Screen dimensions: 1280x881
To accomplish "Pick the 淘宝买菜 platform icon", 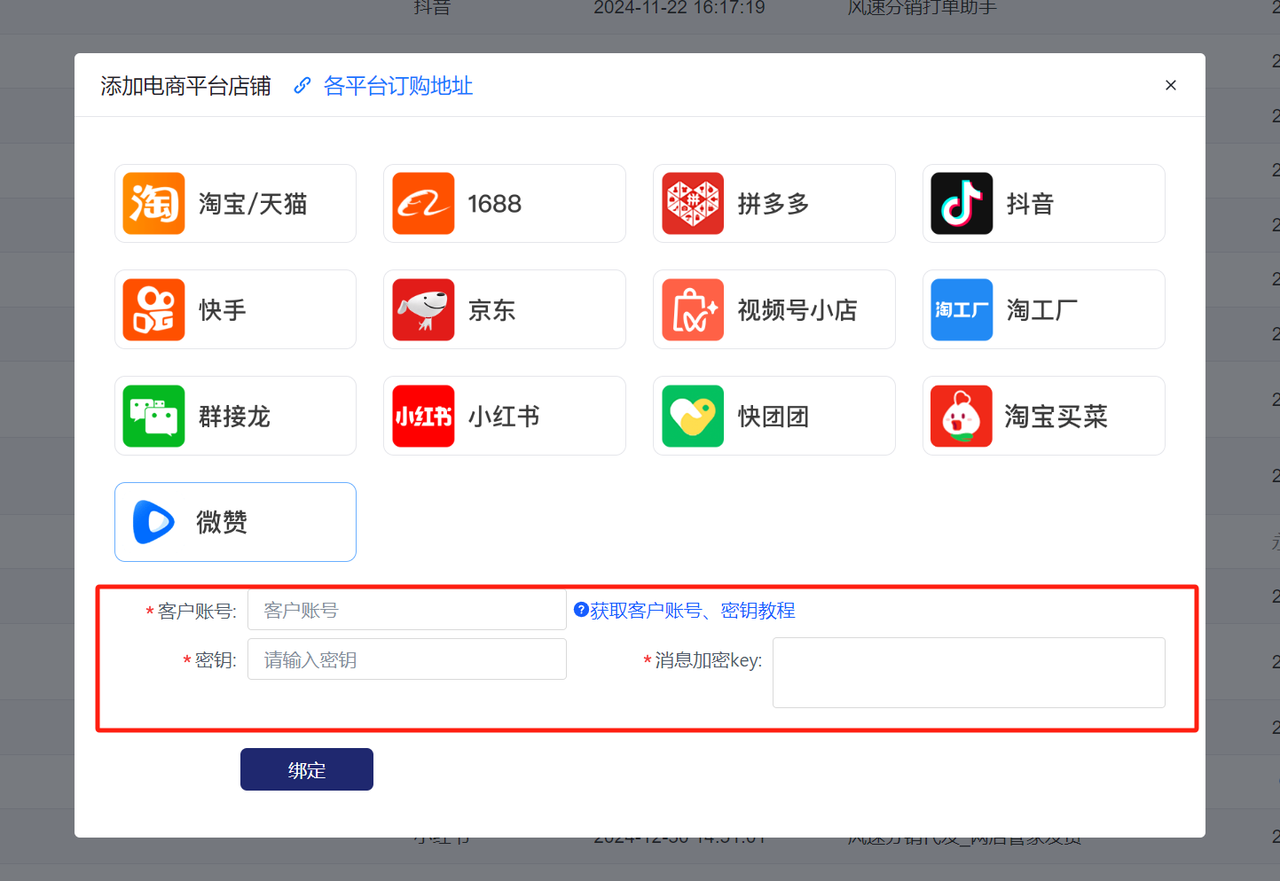I will point(962,416).
